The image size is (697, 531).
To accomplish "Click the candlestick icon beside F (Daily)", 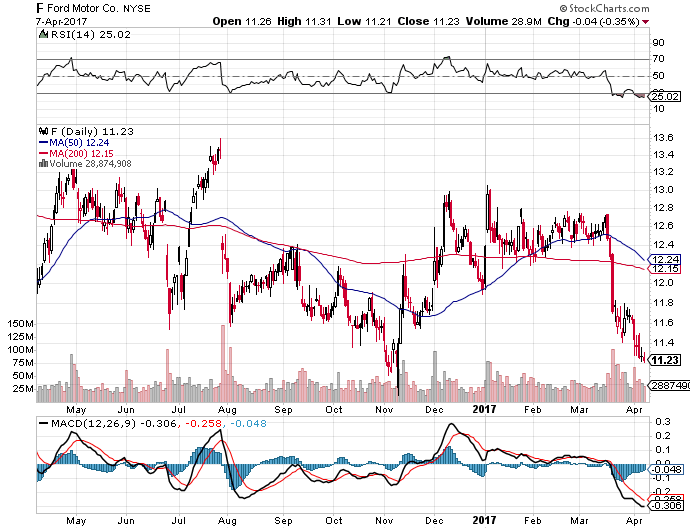I will [43, 132].
